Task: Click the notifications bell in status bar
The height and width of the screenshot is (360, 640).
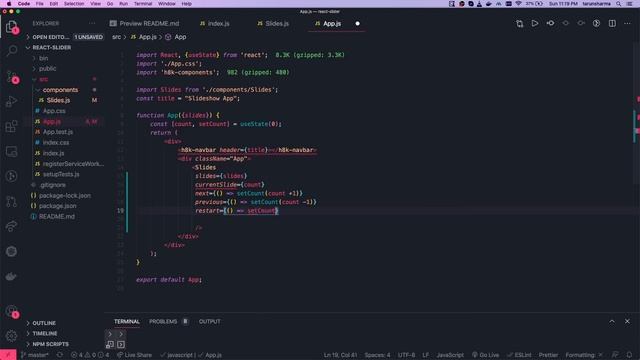Action: coord(629,355)
